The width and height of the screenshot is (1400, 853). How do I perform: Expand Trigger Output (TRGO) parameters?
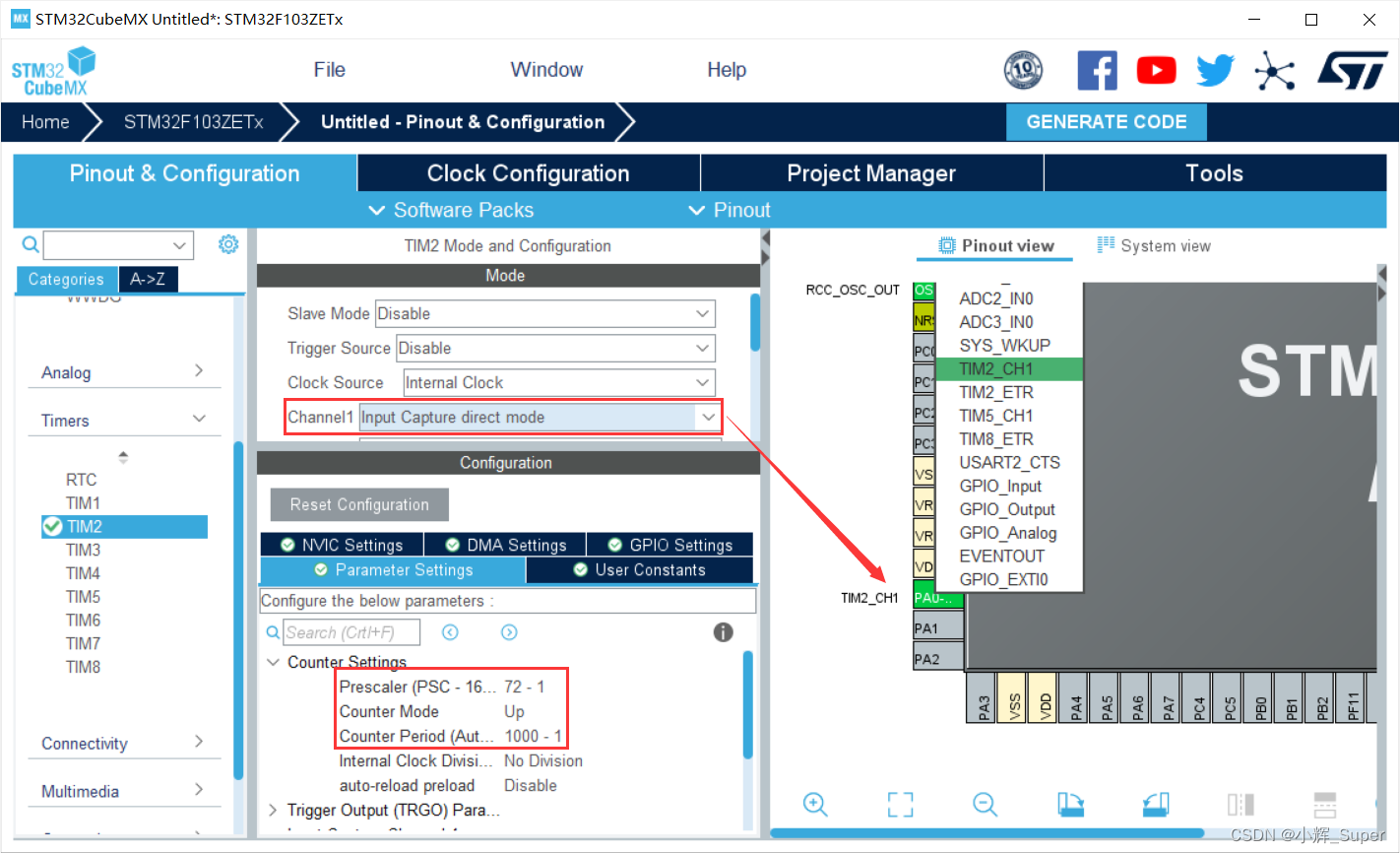273,810
